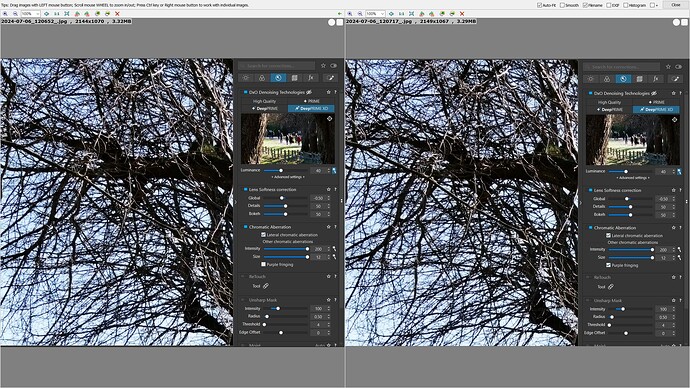Click the Retouch Tool icon in left image
Image resolution: width=690 pixels, height=388 pixels.
pyautogui.click(x=266, y=286)
